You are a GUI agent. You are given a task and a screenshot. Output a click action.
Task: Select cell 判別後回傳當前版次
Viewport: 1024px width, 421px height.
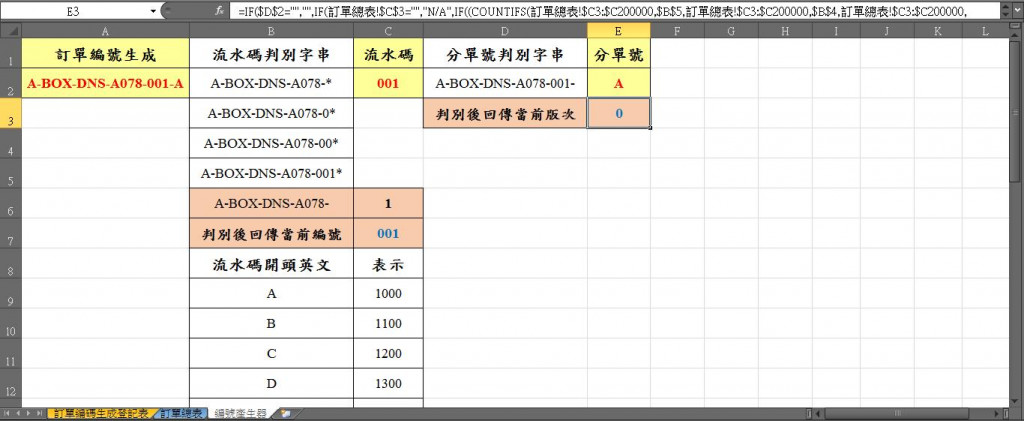[505, 114]
